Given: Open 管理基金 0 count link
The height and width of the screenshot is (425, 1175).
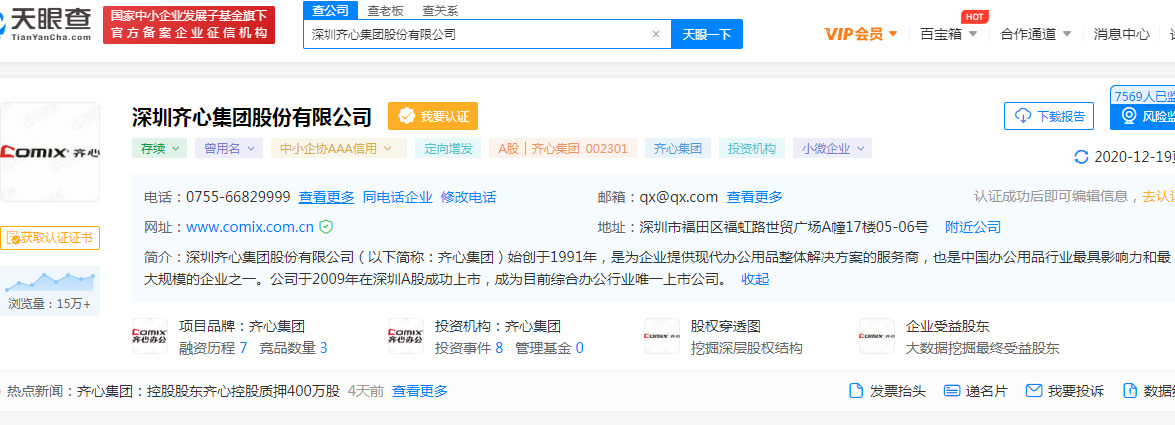Looking at the screenshot, I should click(x=549, y=348).
